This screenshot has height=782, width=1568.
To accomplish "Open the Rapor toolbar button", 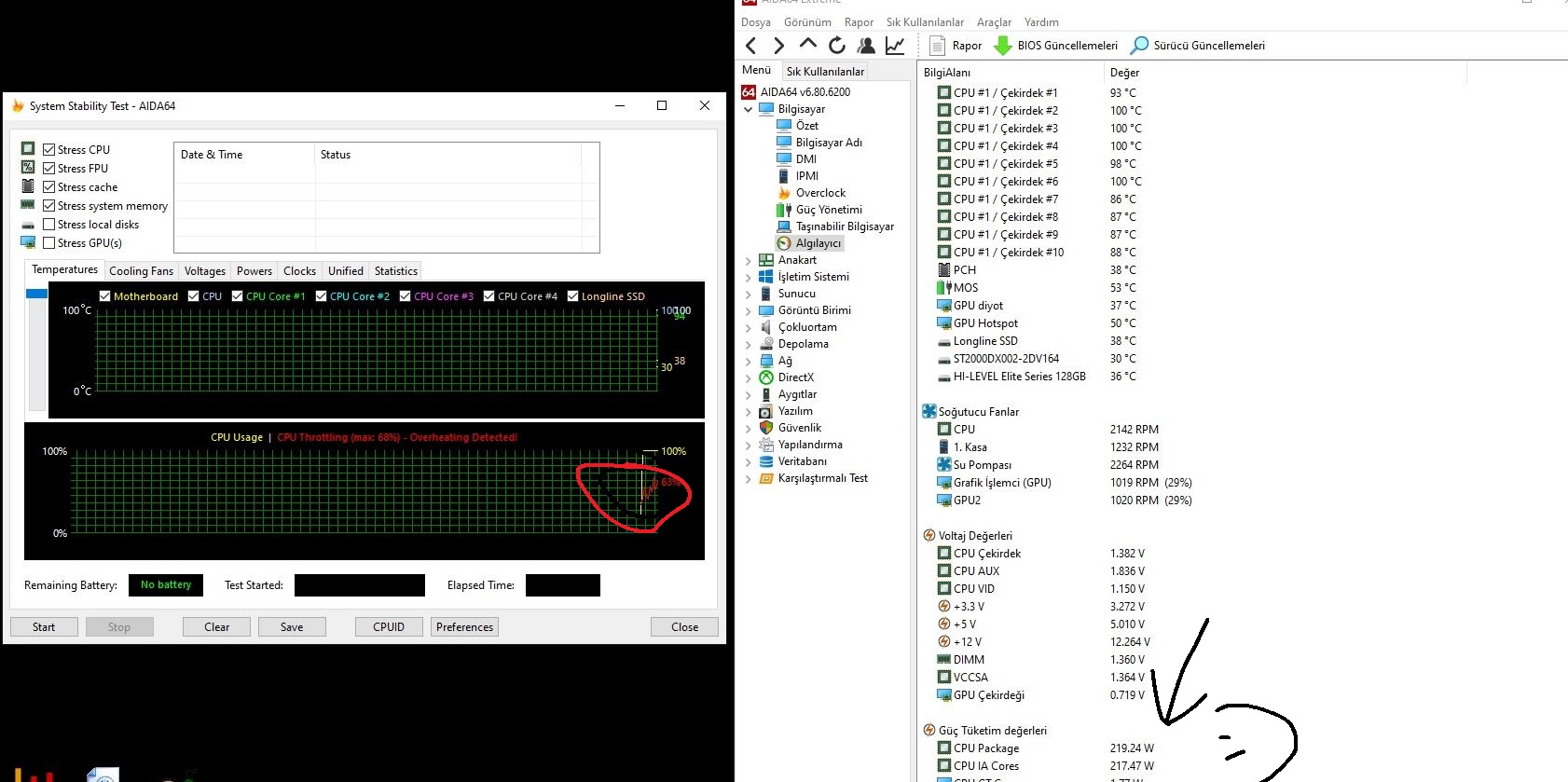I will pos(956,46).
